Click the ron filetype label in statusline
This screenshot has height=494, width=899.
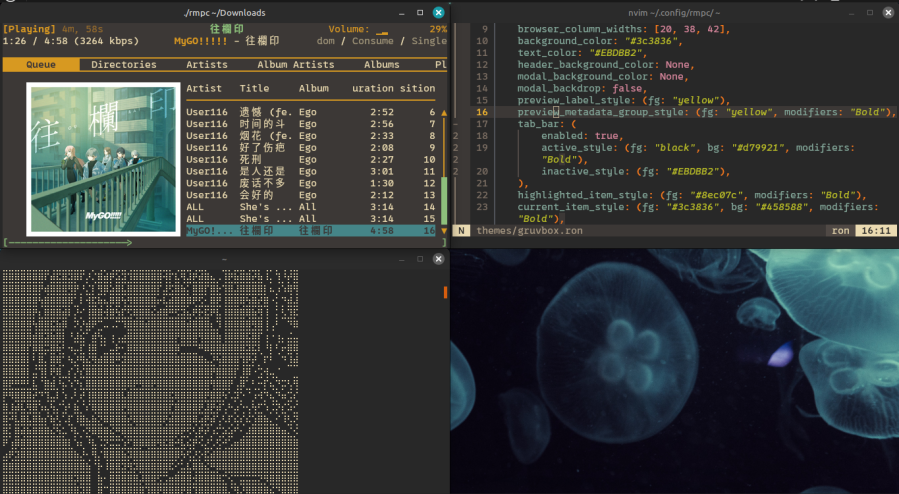coord(840,230)
